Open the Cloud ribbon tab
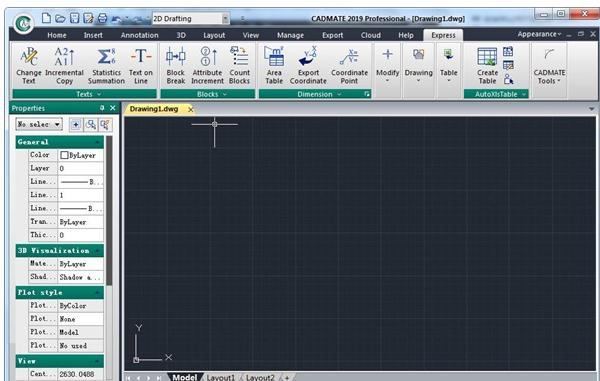 coord(370,35)
